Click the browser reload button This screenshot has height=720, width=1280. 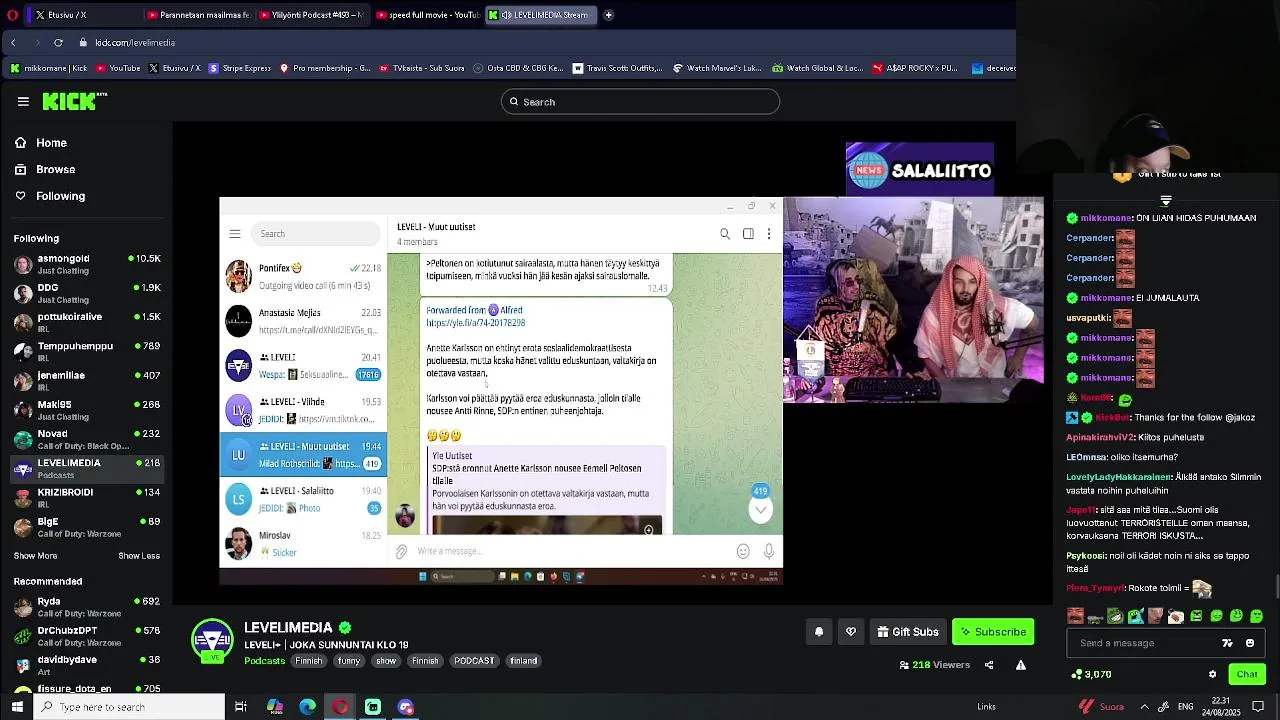pos(58,43)
